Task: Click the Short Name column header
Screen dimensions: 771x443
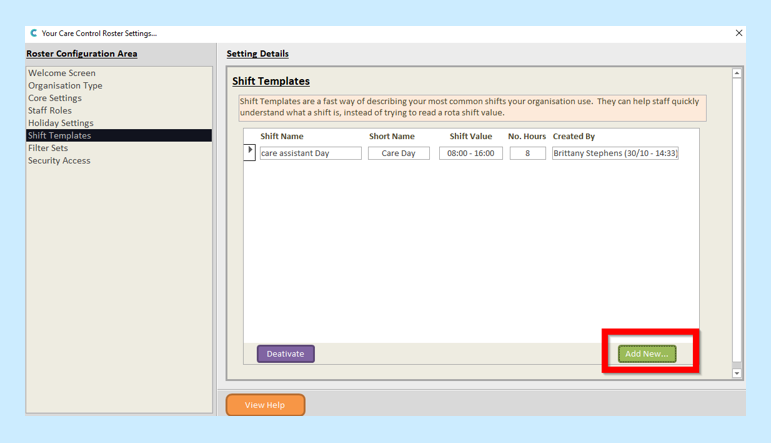Action: tap(392, 136)
